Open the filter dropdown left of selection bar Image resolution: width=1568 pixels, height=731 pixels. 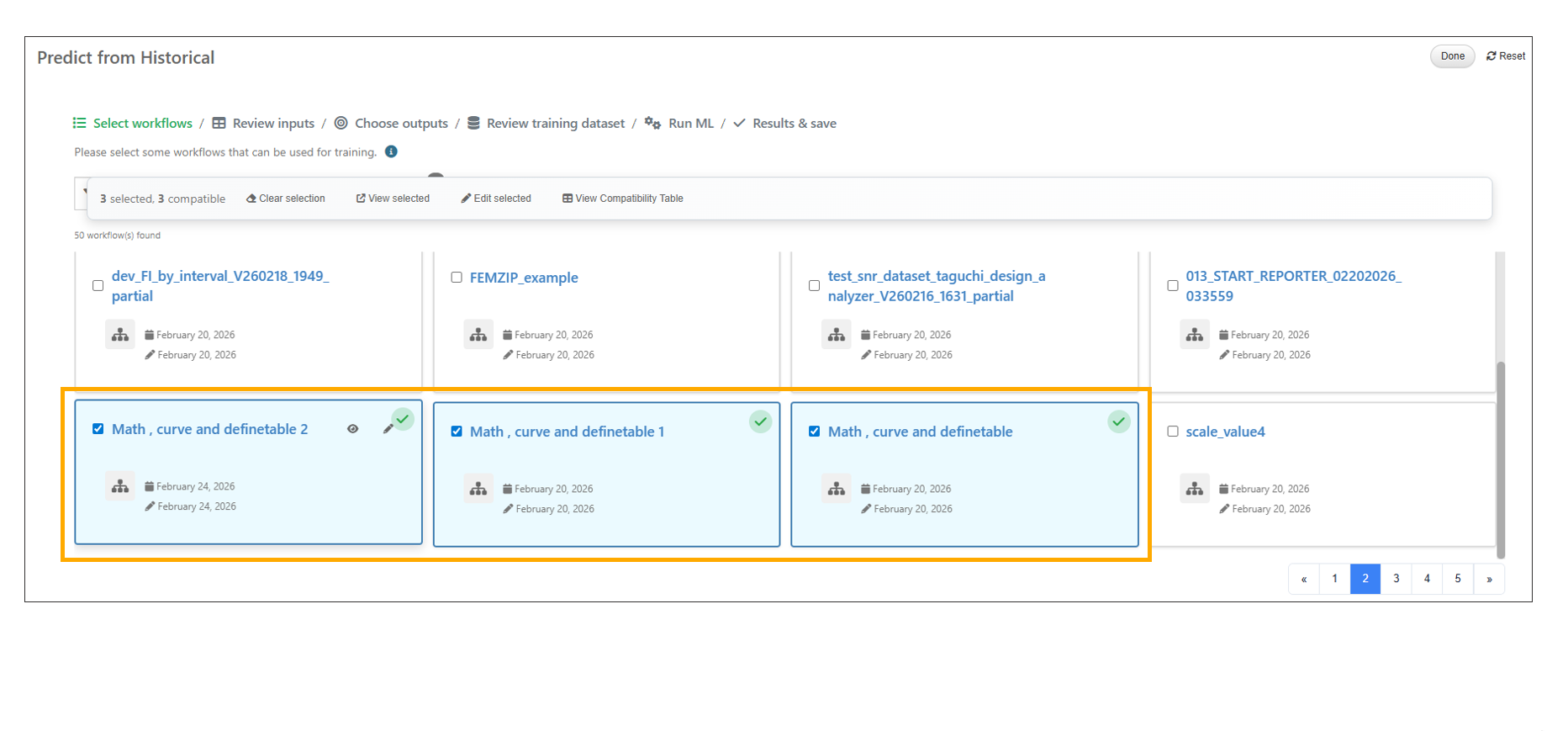click(82, 192)
